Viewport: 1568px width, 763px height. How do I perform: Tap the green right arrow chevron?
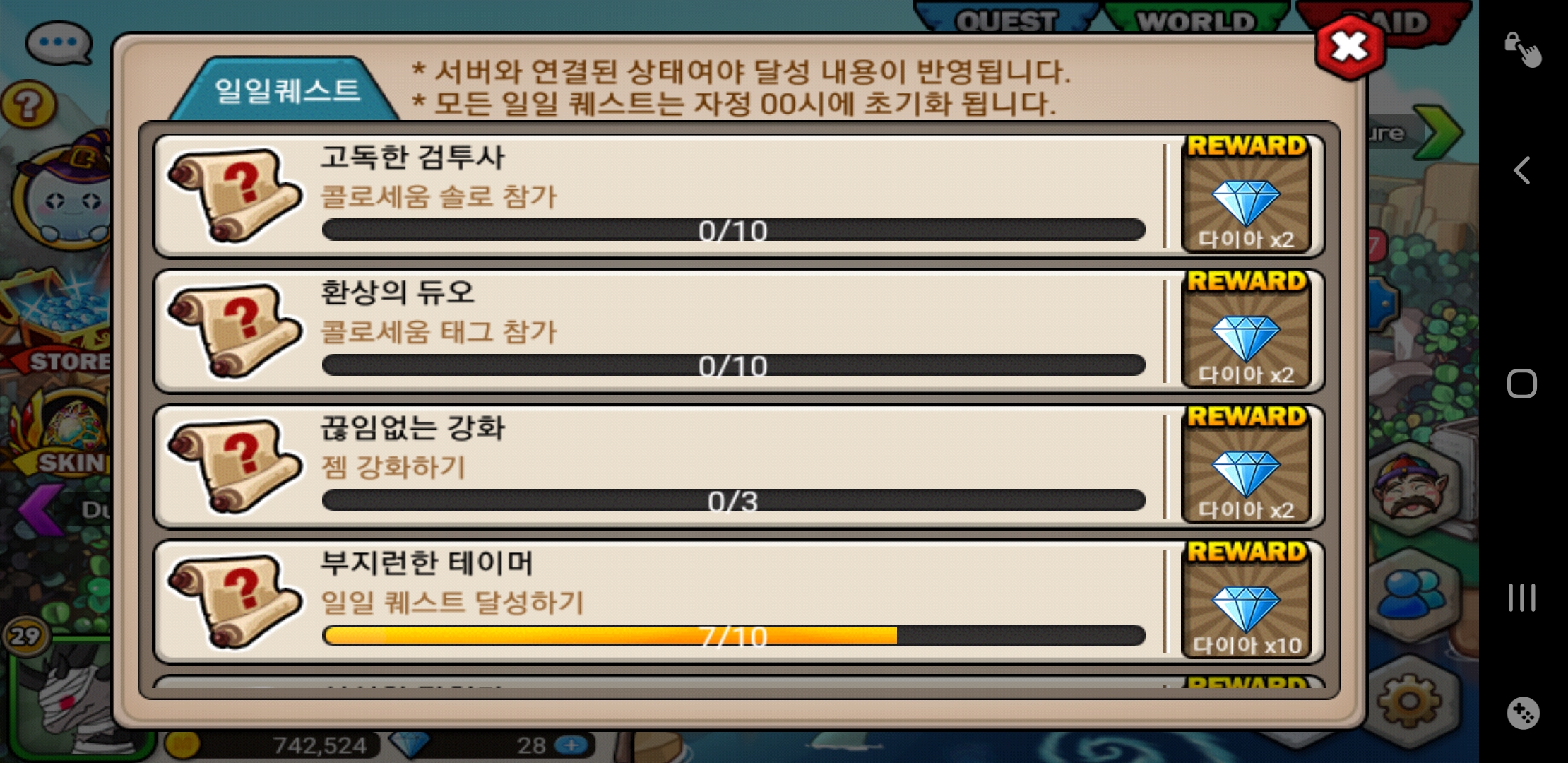(x=1441, y=132)
